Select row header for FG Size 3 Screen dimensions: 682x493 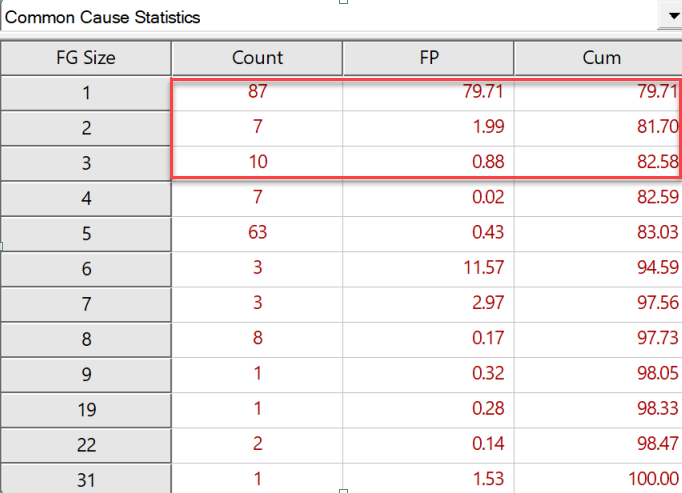(86, 164)
